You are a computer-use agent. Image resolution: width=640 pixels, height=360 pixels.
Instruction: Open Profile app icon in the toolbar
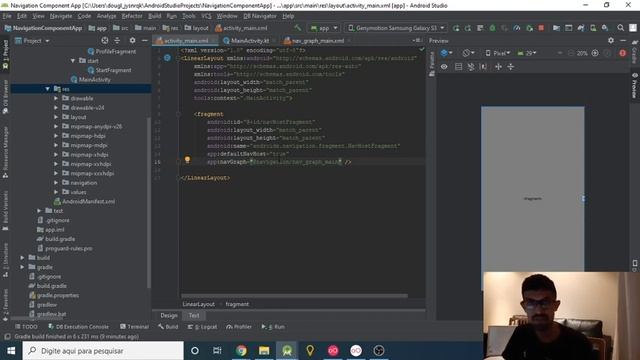(517, 28)
